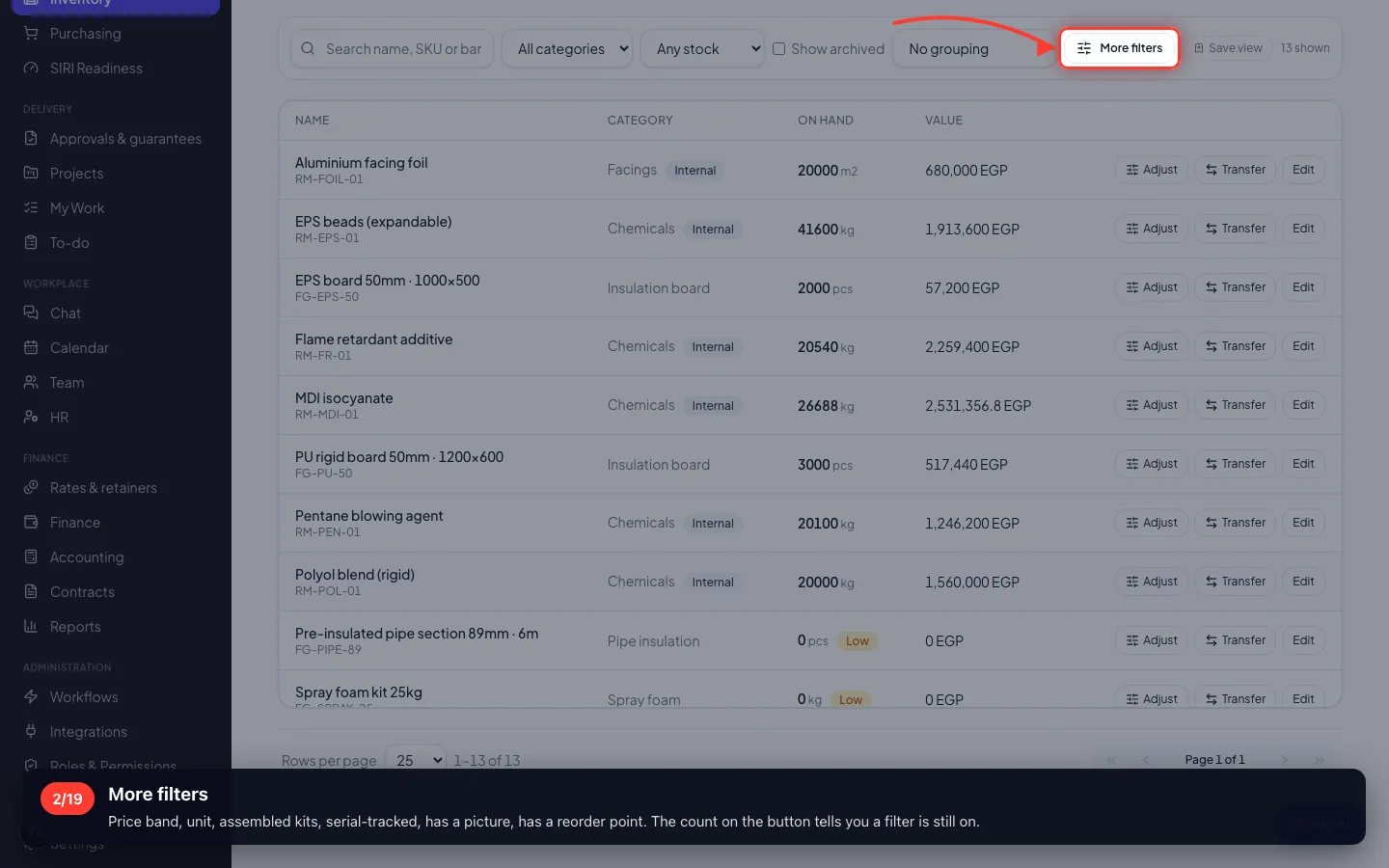Click the Rates & retainers icon
Screen dimensions: 1389x868
click(x=31, y=488)
